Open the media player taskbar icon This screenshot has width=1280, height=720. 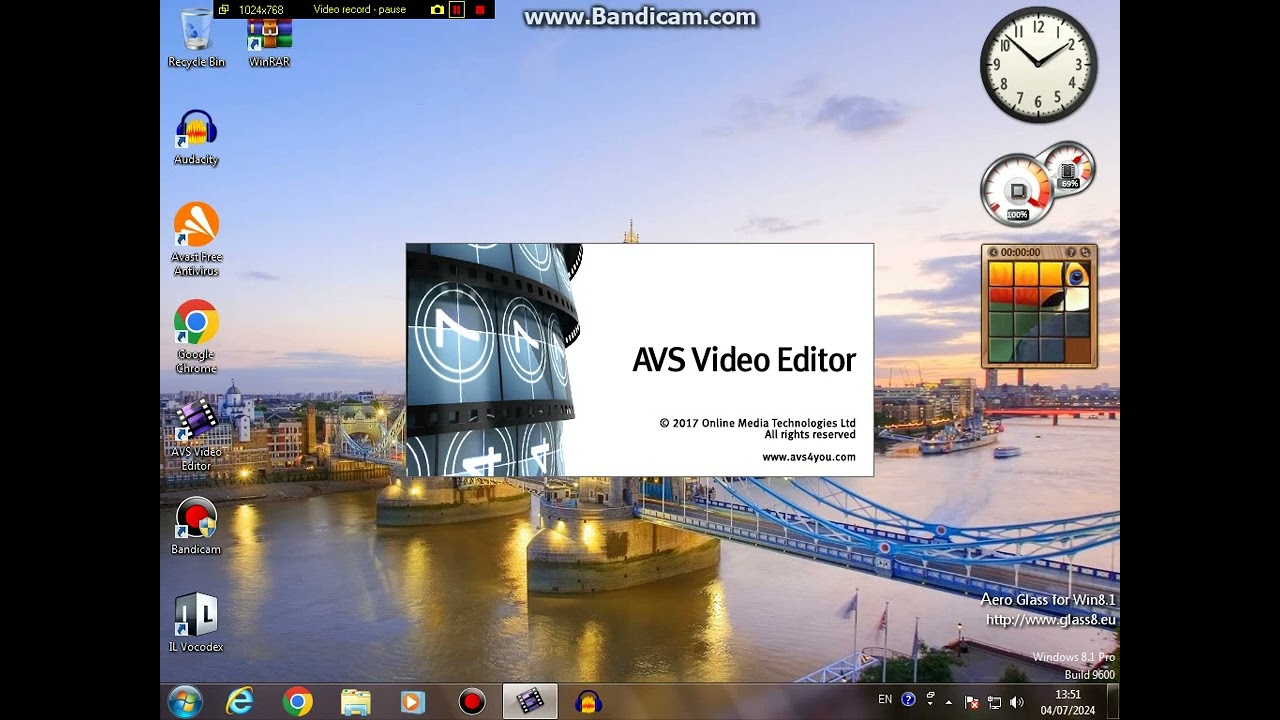click(412, 702)
